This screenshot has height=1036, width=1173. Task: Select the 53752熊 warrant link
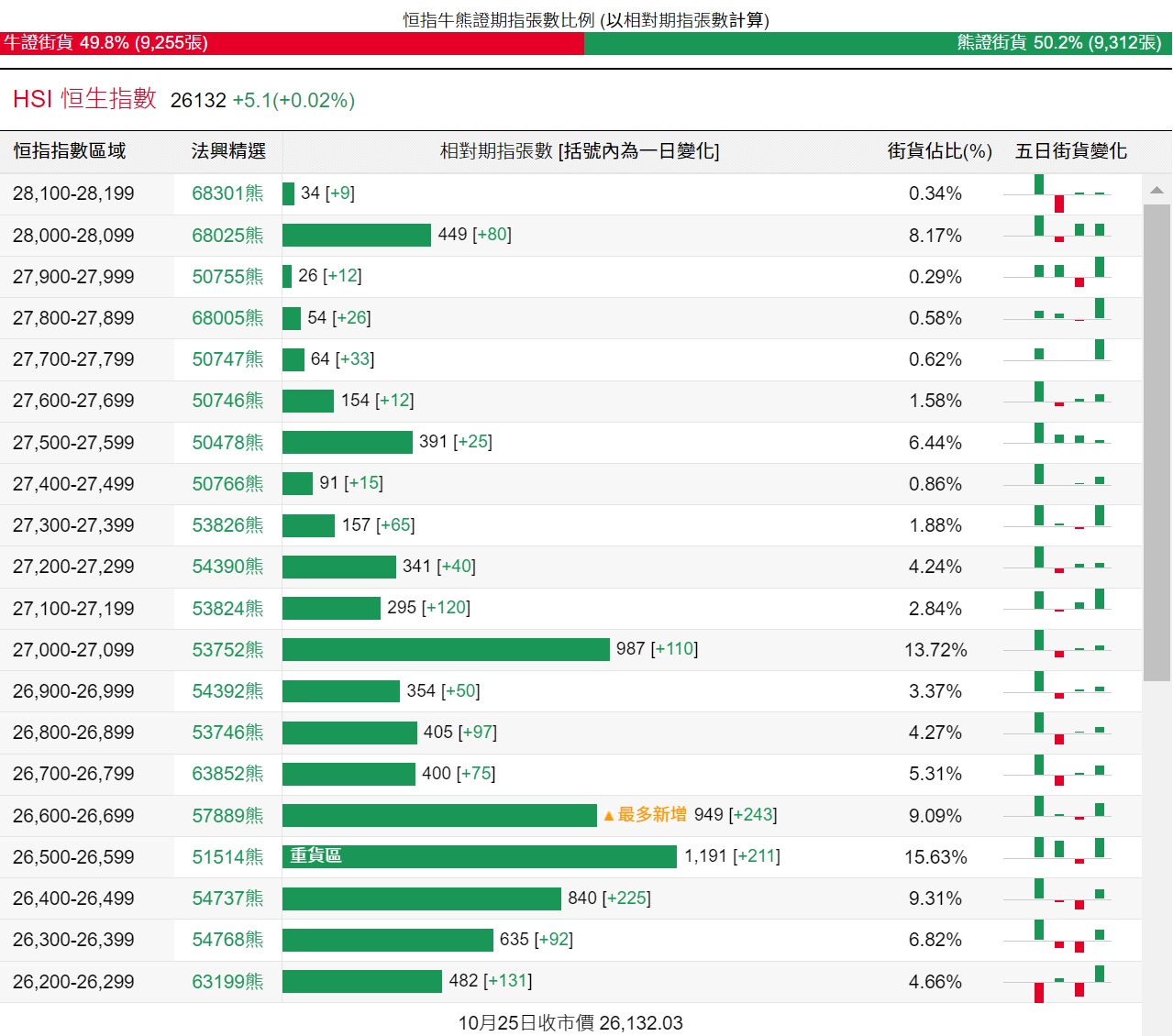pos(227,650)
